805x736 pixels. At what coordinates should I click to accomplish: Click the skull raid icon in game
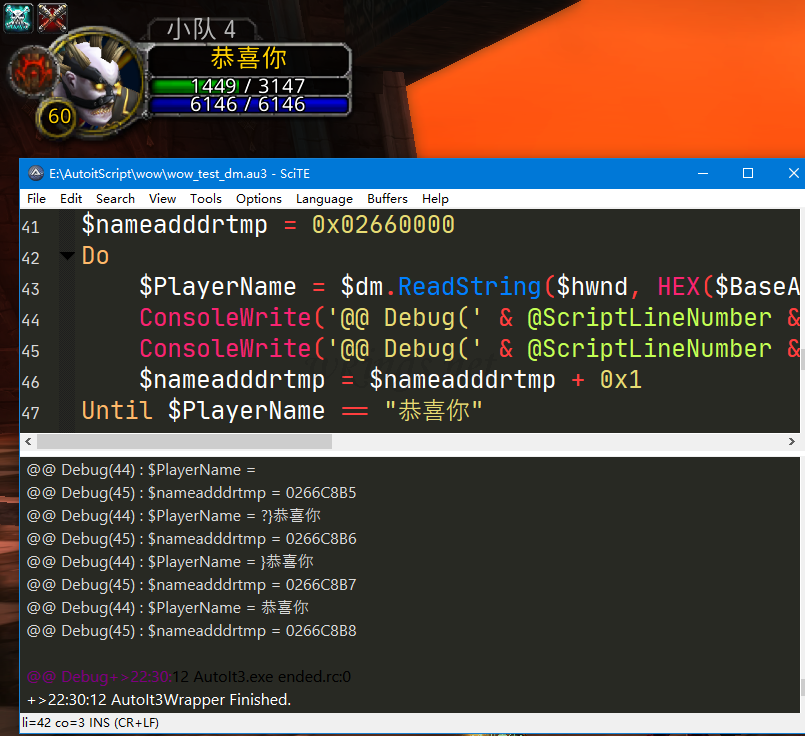pyautogui.click(x=18, y=17)
